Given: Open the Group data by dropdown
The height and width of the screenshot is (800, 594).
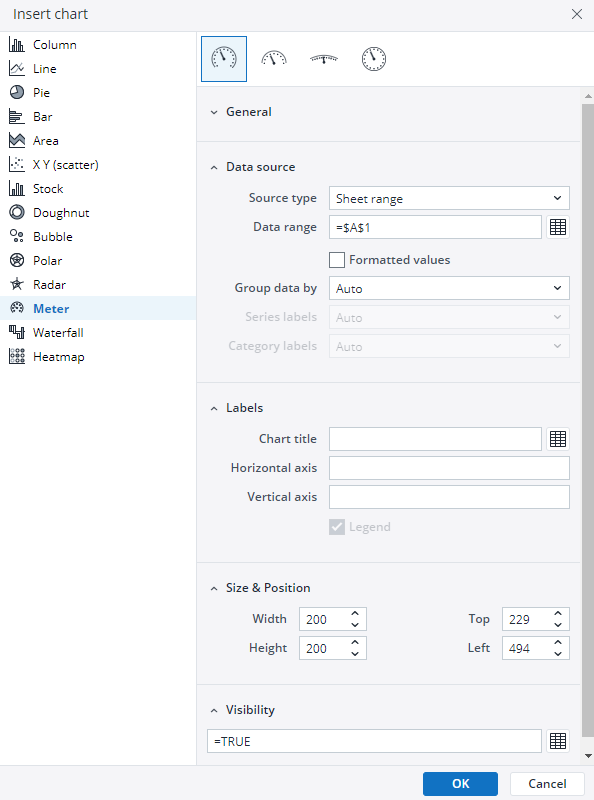Looking at the screenshot, I should (x=449, y=288).
